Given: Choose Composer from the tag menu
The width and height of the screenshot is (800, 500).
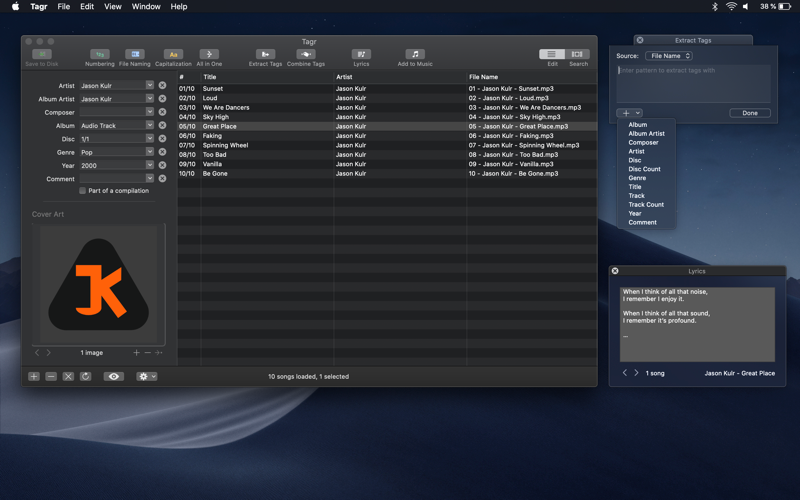Looking at the screenshot, I should point(643,142).
